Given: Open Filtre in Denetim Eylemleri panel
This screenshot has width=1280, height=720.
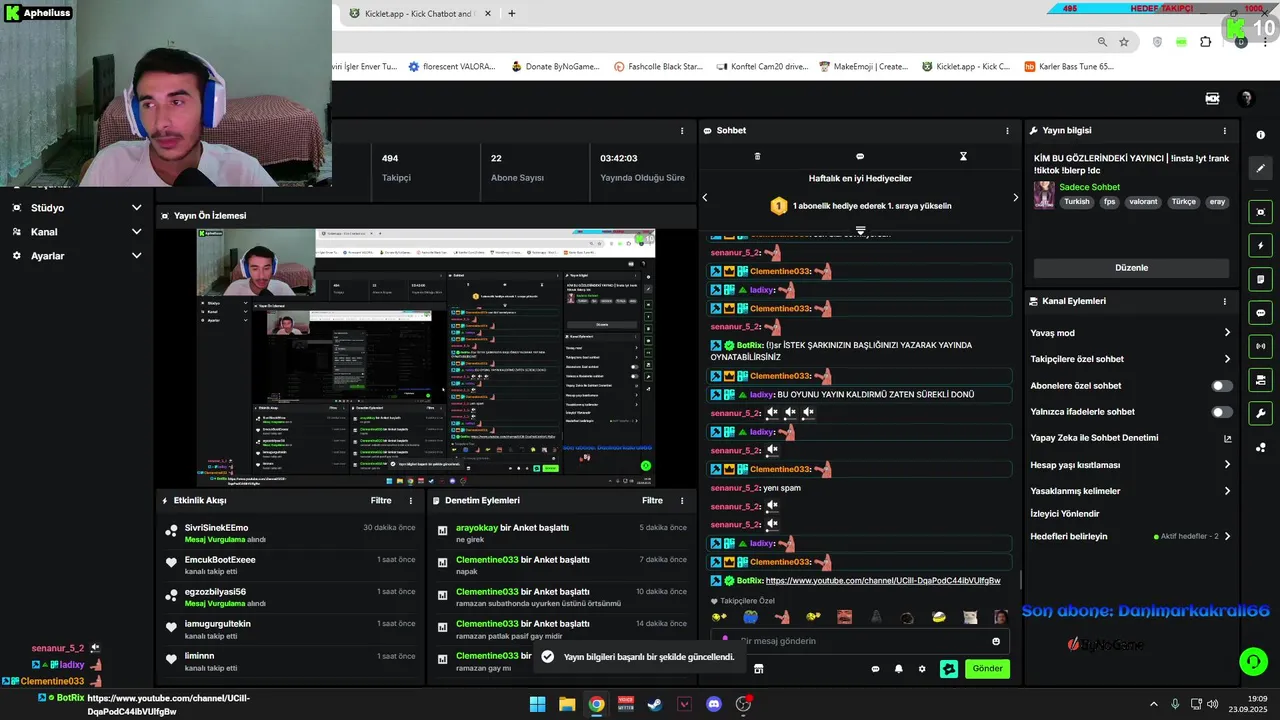Looking at the screenshot, I should click(x=652, y=500).
